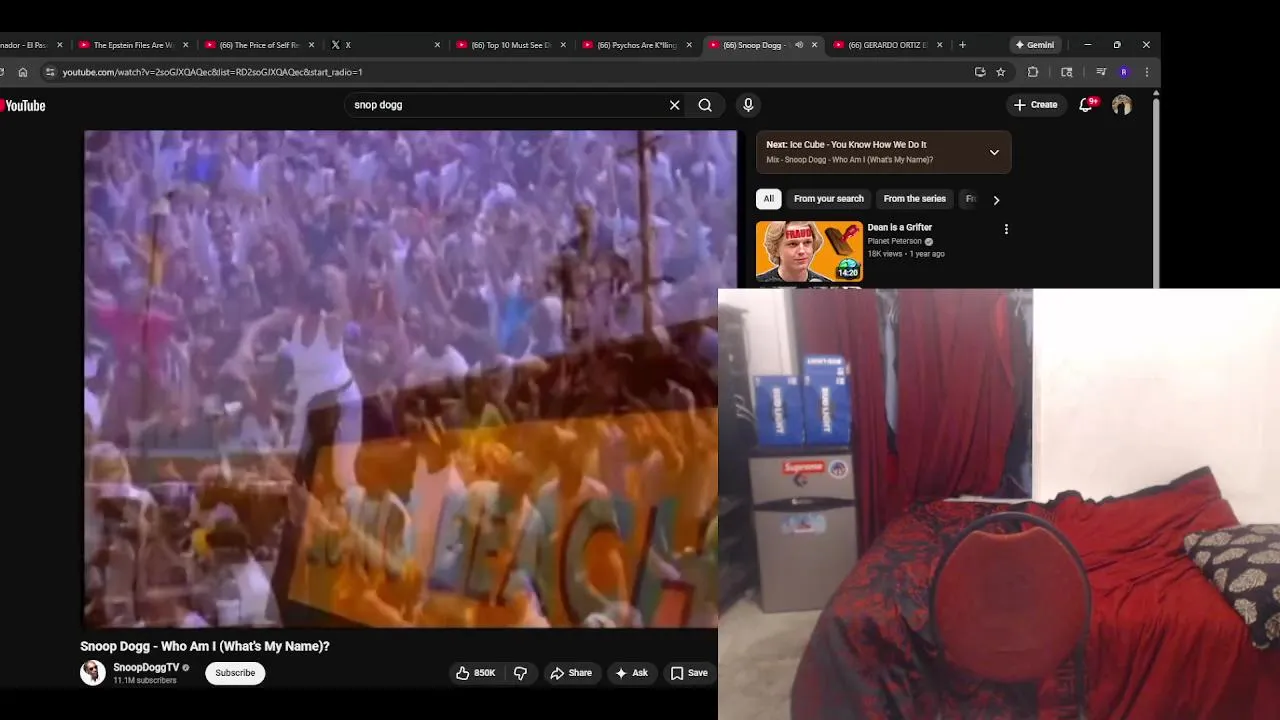Screen dimensions: 1280x720
Task: Mute the Snoop Dogg tab audio icon
Action: (x=798, y=45)
